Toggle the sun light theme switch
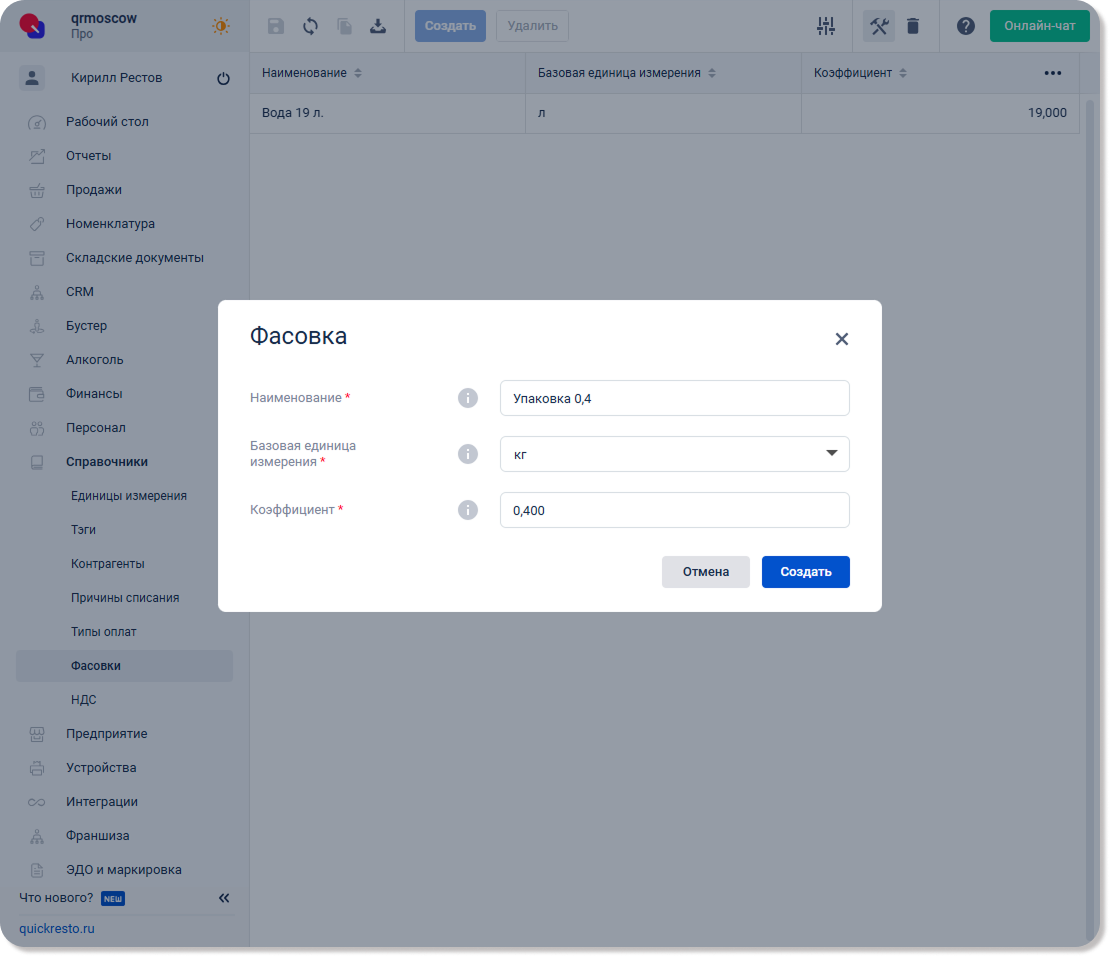The height and width of the screenshot is (956, 1109). point(221,27)
